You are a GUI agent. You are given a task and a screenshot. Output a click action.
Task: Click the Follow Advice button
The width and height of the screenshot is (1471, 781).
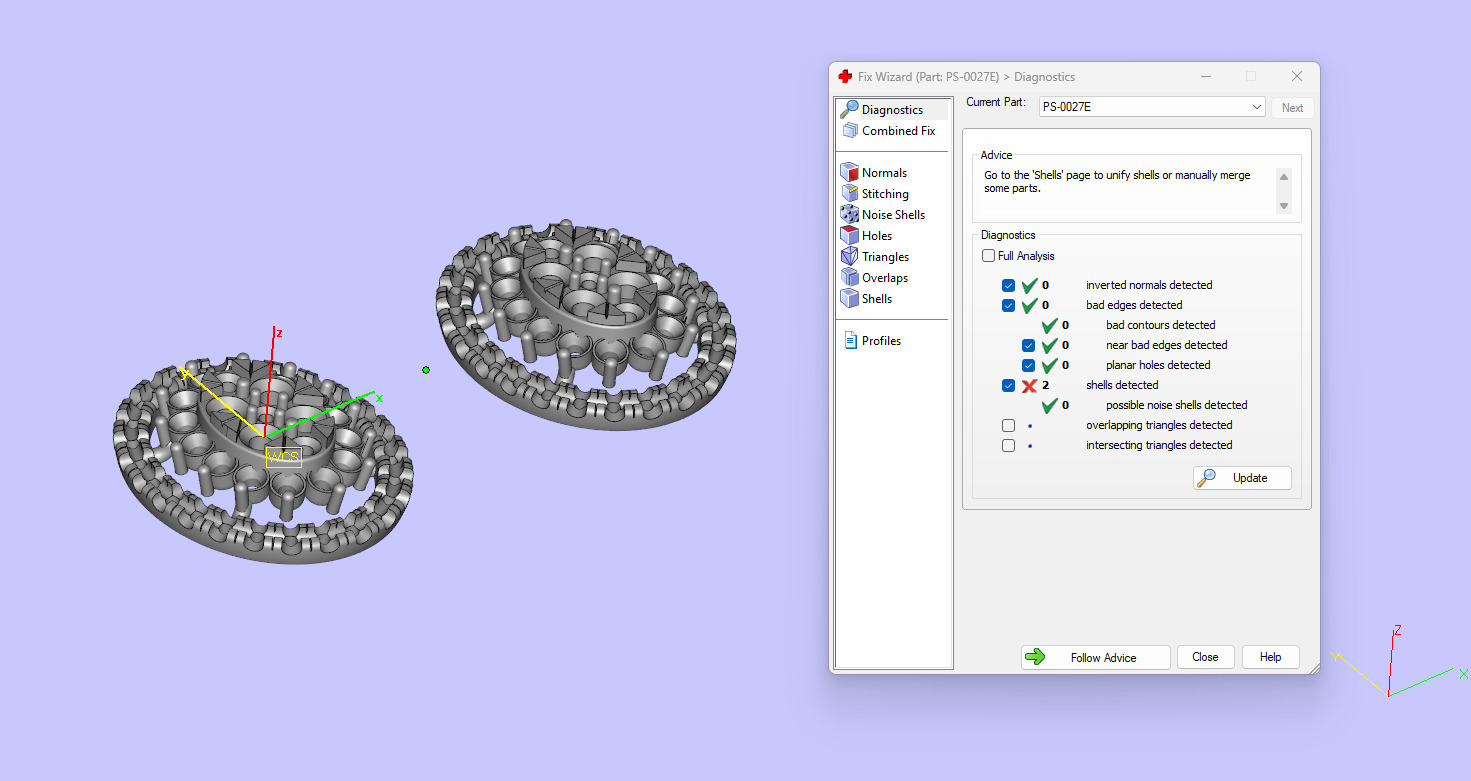click(1095, 657)
